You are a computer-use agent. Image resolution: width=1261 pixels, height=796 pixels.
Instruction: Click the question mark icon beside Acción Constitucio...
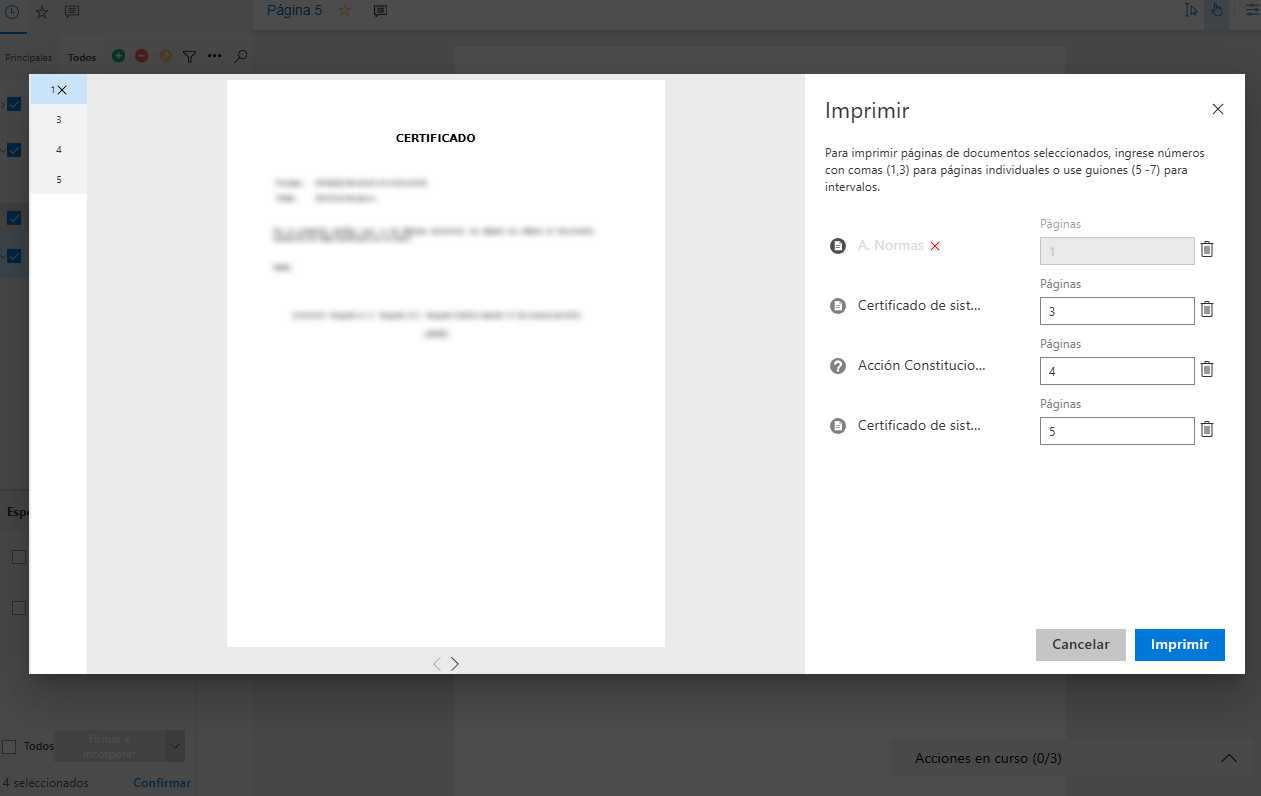click(x=838, y=366)
